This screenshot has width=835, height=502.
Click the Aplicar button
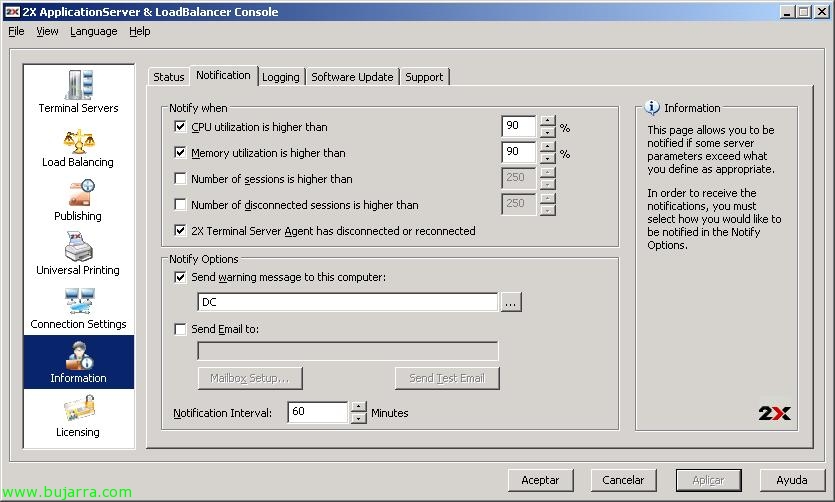tap(708, 480)
